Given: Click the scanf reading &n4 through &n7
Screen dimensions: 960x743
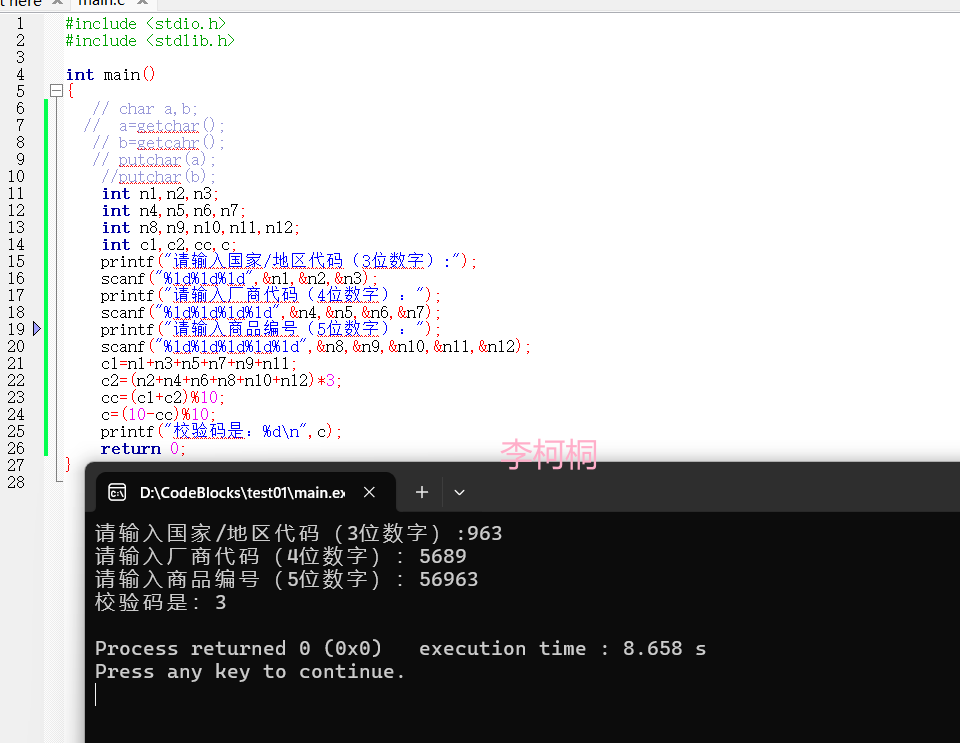Looking at the screenshot, I should click(271, 313).
